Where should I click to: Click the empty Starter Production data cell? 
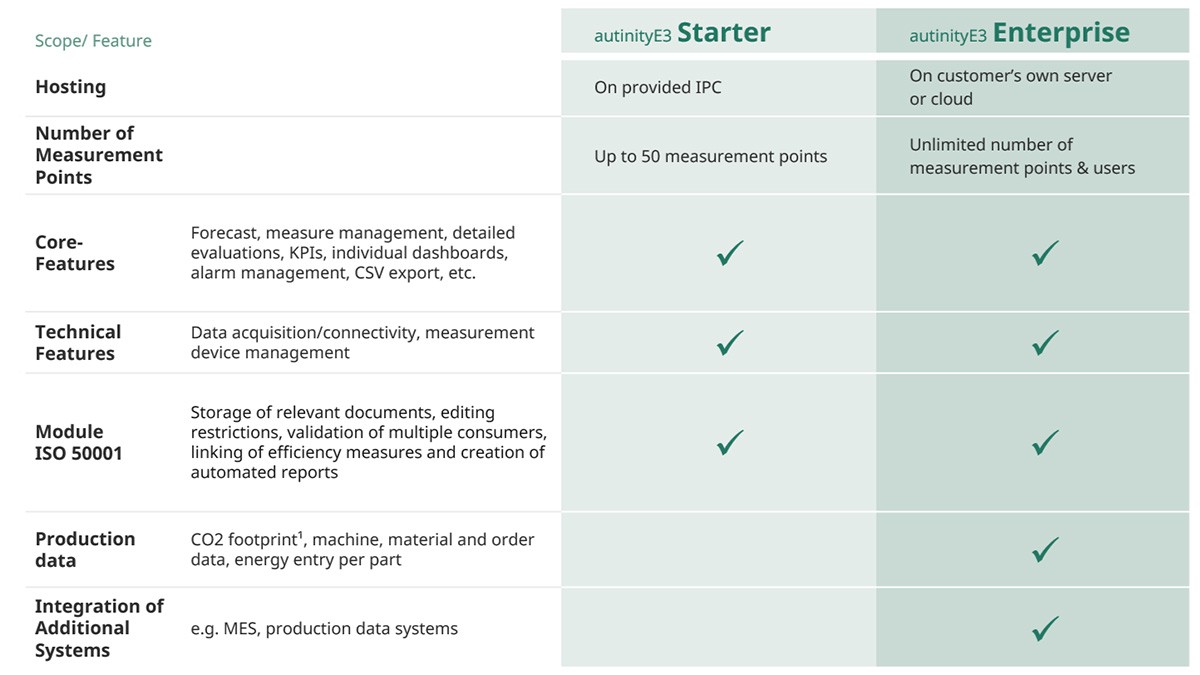point(718,549)
